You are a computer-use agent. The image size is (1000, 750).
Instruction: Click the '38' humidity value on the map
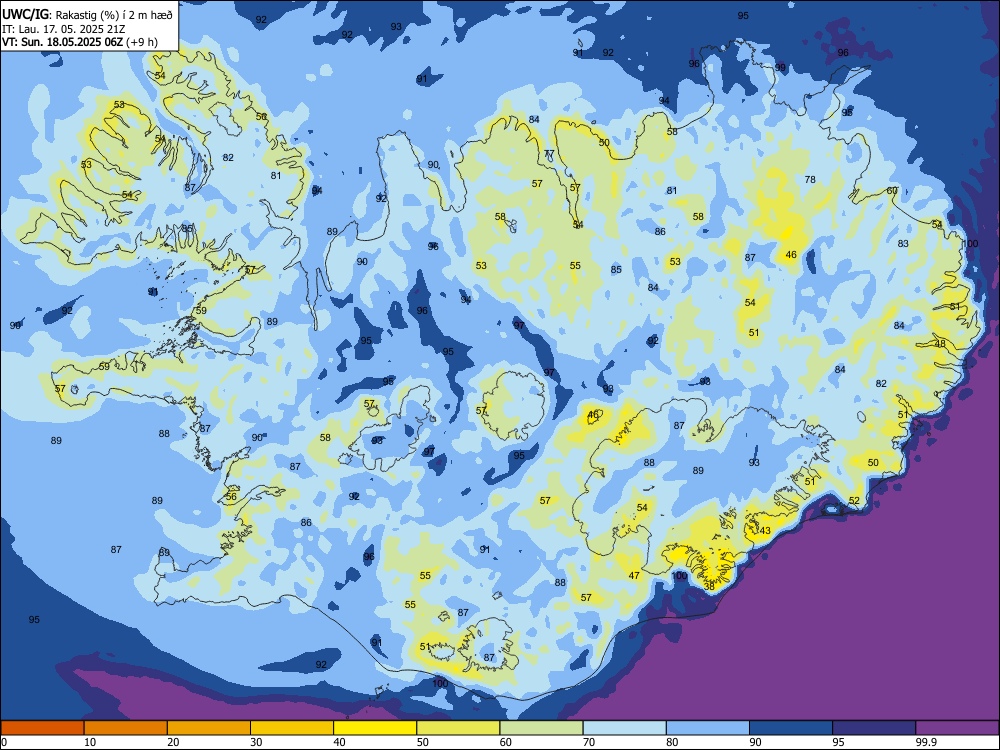click(x=709, y=587)
